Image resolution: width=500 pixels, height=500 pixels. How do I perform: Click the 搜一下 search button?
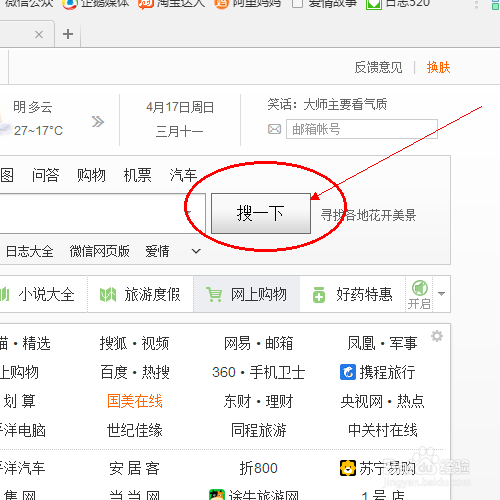[261, 213]
